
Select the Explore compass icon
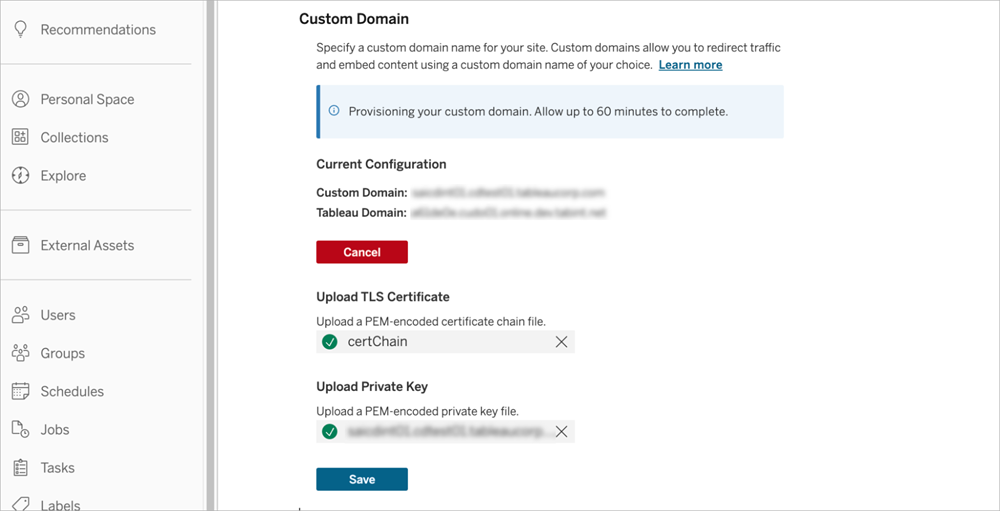pyautogui.click(x=20, y=176)
